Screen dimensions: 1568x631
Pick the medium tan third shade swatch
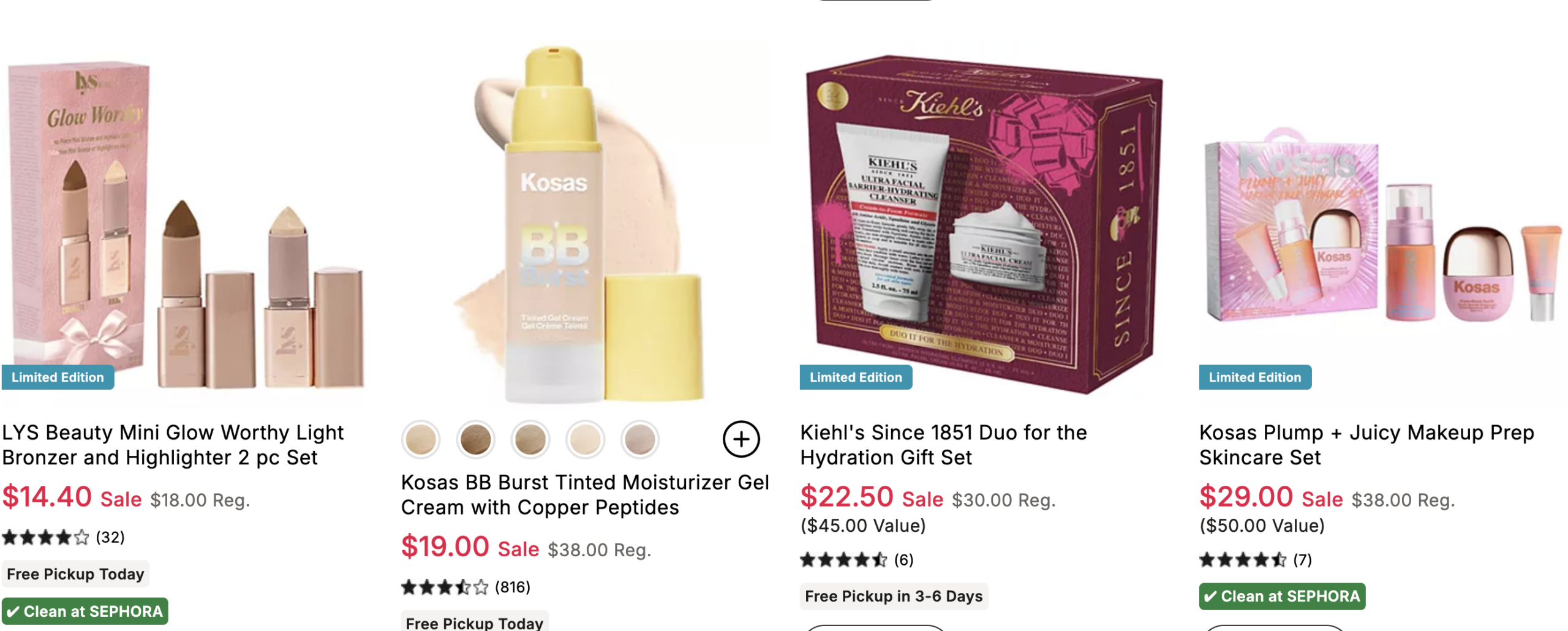[530, 439]
